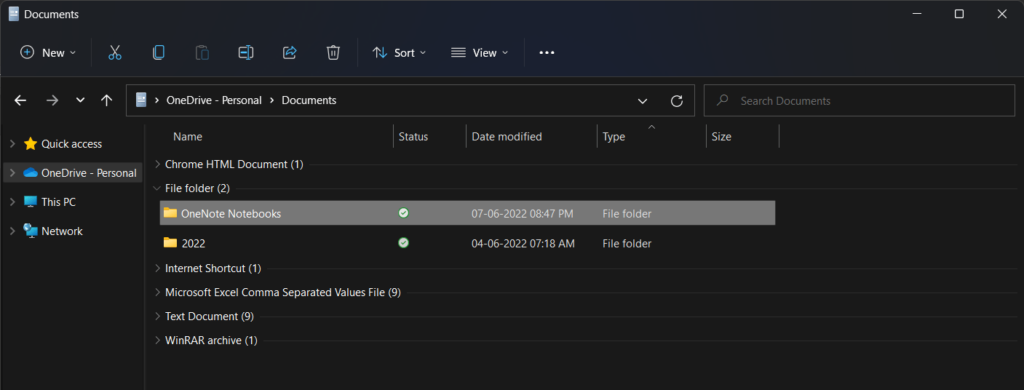Screen dimensions: 1024x390
Task: Go forward with the right arrow
Action: coord(53,101)
